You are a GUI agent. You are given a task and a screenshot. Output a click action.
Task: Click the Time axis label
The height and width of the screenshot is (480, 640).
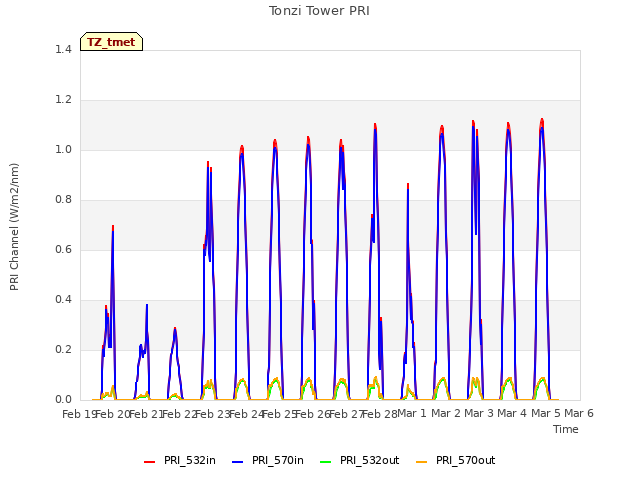pos(566,429)
